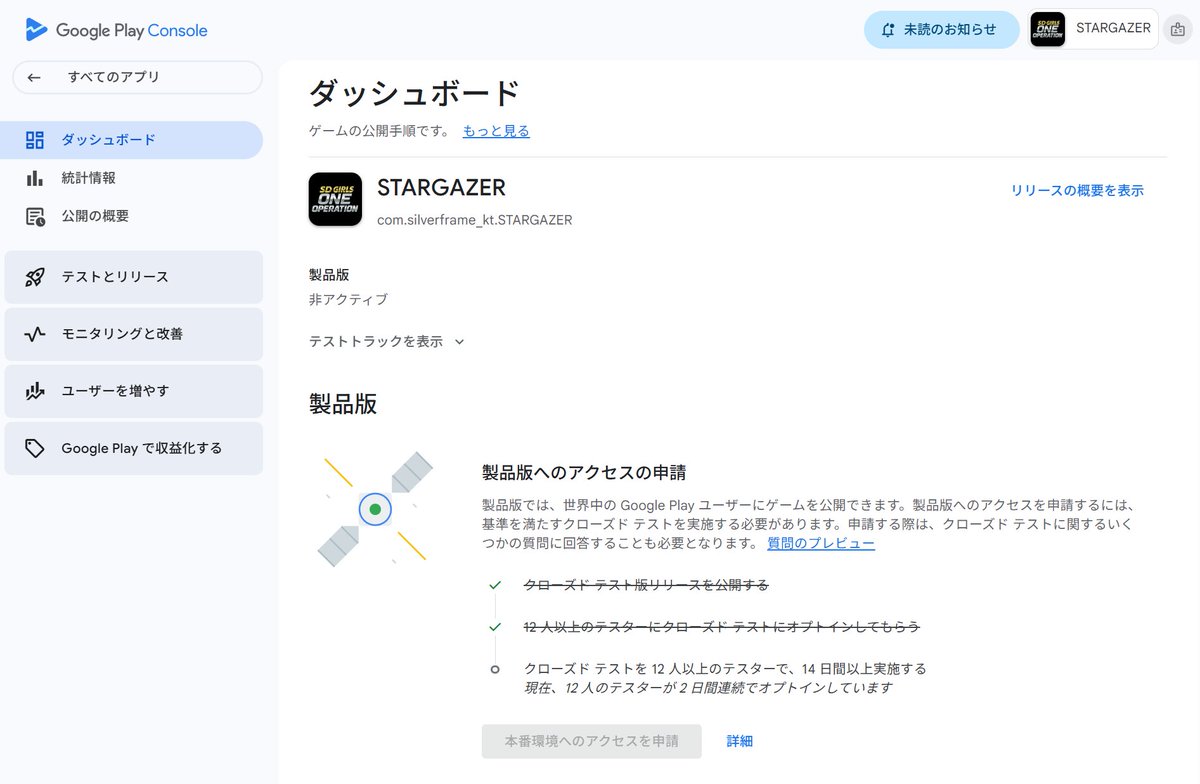
Task: Click the 本番環境へのアクセスを申請 button
Action: pos(591,741)
